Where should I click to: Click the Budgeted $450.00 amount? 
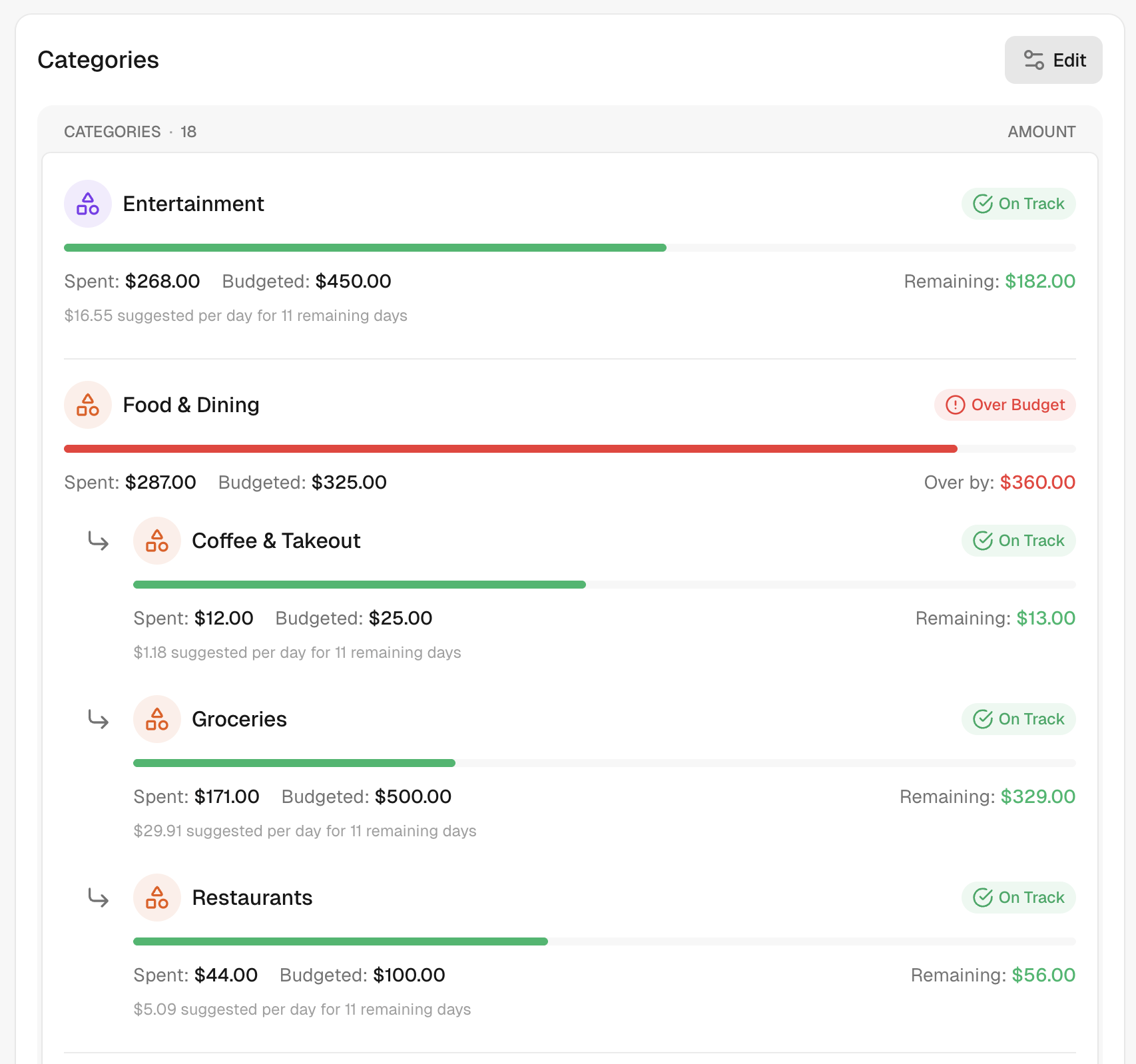tap(353, 281)
